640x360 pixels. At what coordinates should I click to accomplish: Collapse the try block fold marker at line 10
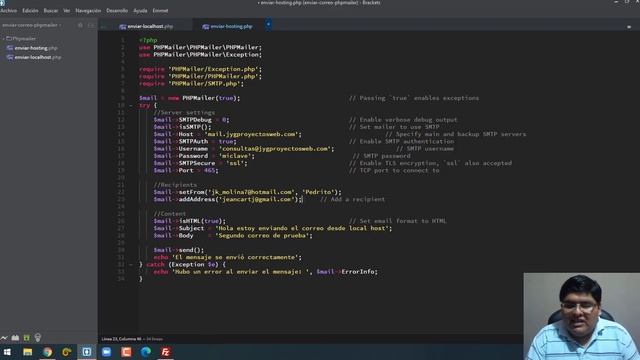[x=131, y=105]
